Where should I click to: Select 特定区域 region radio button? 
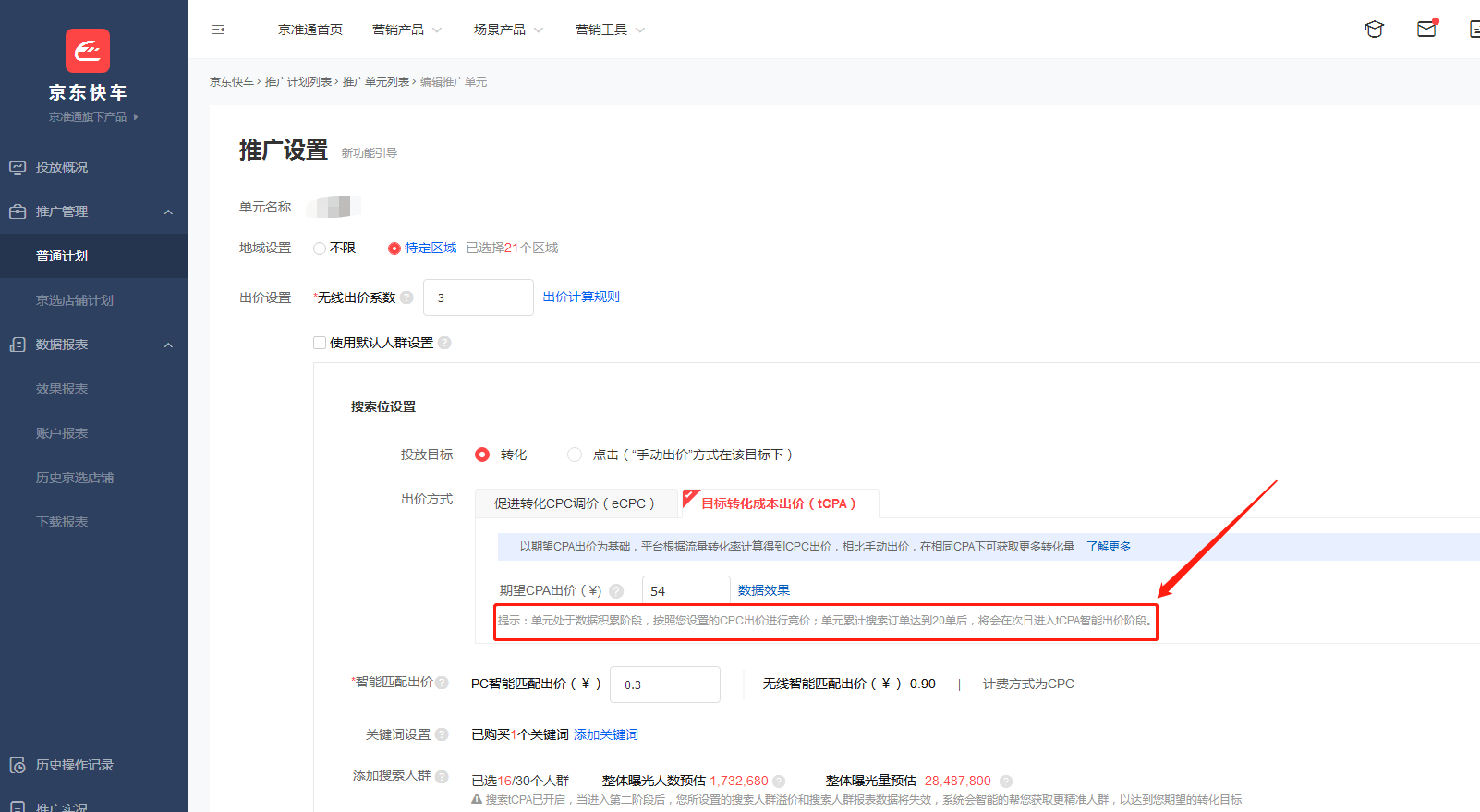[394, 248]
